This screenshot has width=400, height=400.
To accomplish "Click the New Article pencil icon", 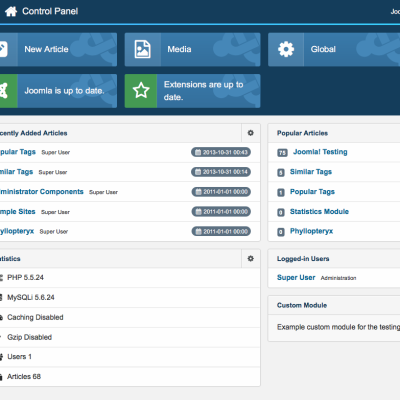I will click(x=3, y=49).
